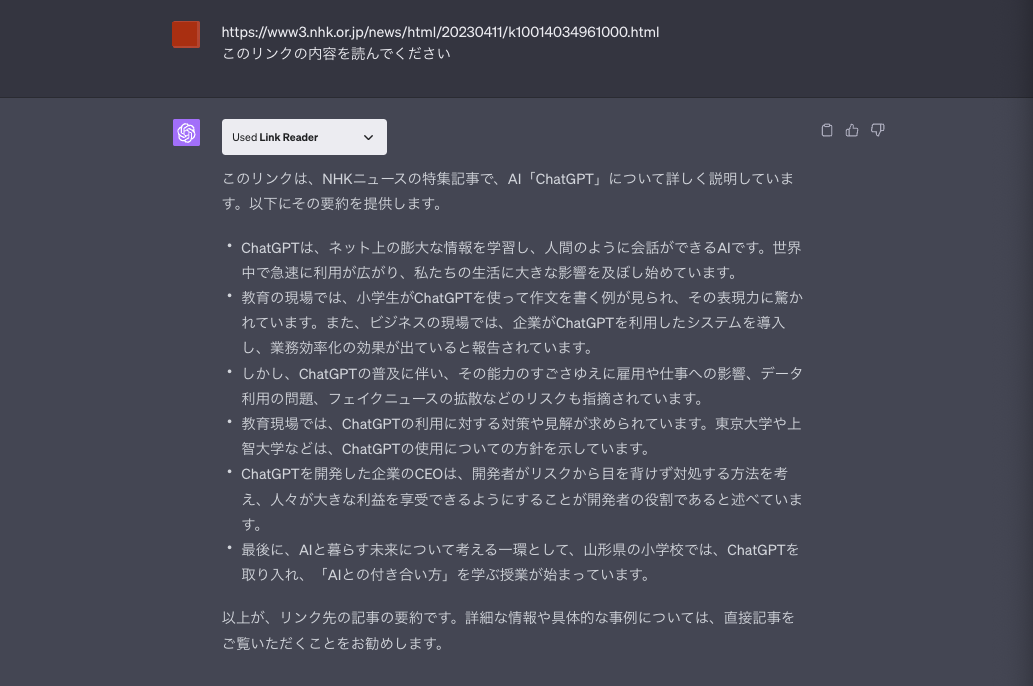Click the bullet mentioning フェイクニュース risks
The width and height of the screenshot is (1033, 686).
[x=520, y=387]
